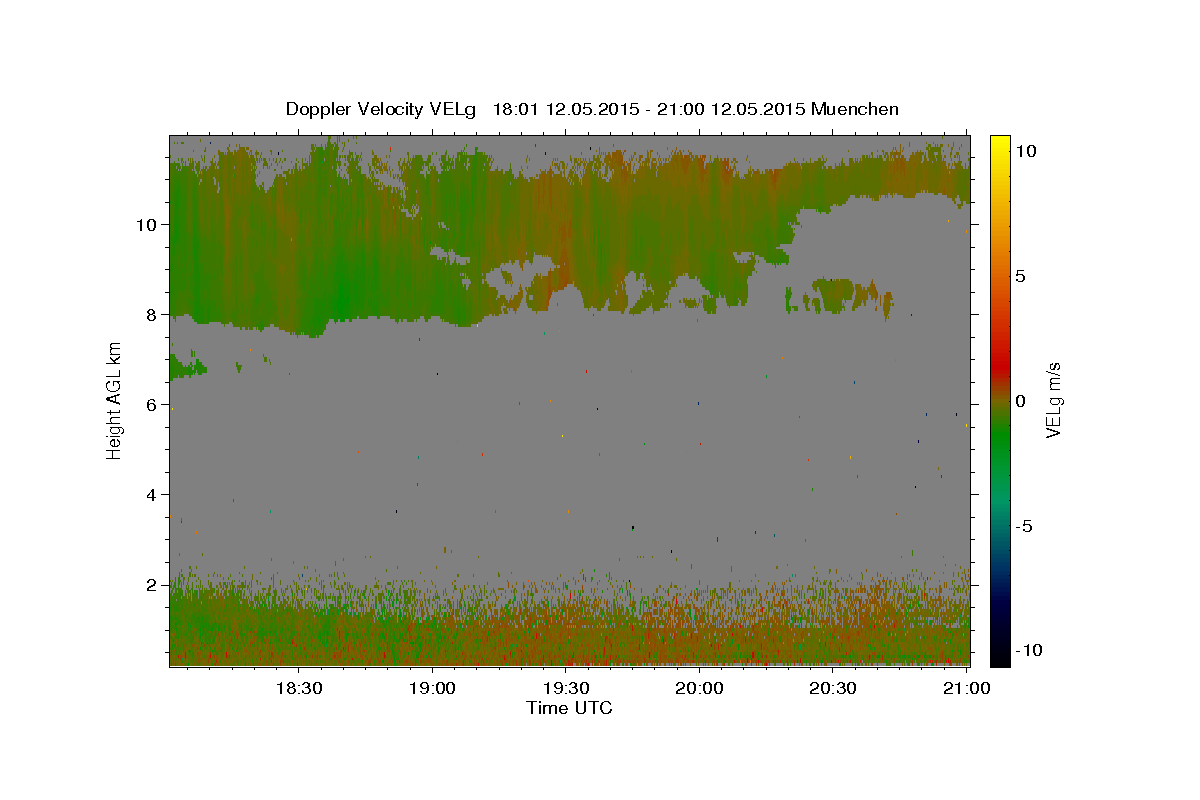Click the height tick label 2
Screen dimensions: 1200x800
point(151,584)
